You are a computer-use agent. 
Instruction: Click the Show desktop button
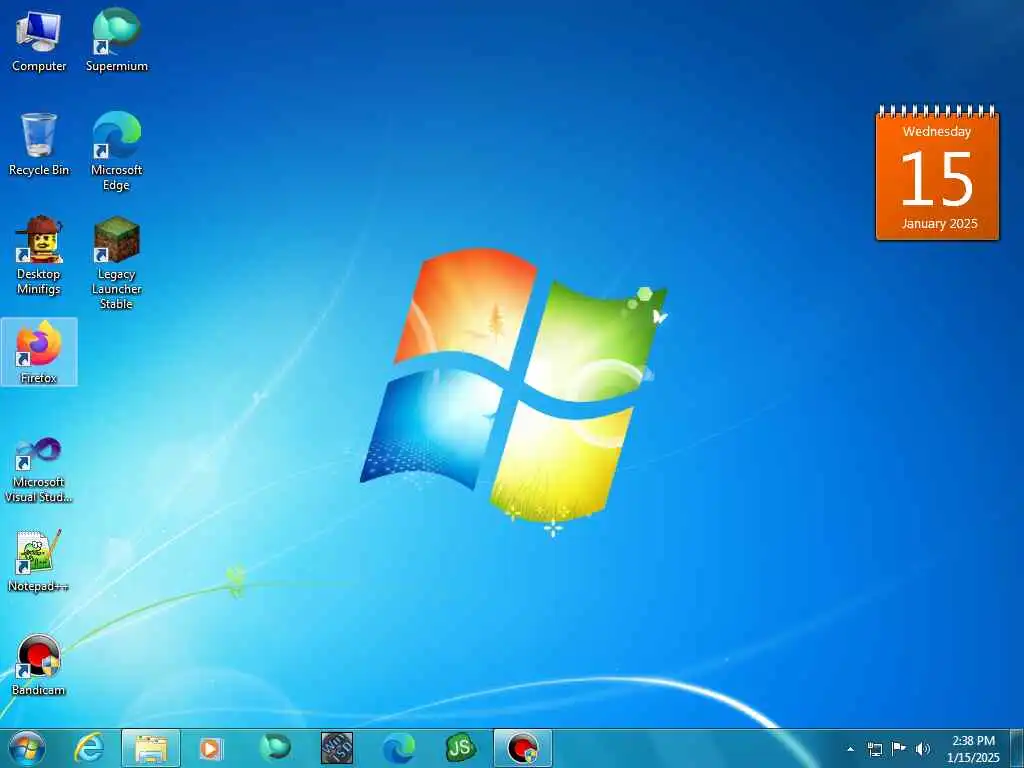tap(1017, 748)
